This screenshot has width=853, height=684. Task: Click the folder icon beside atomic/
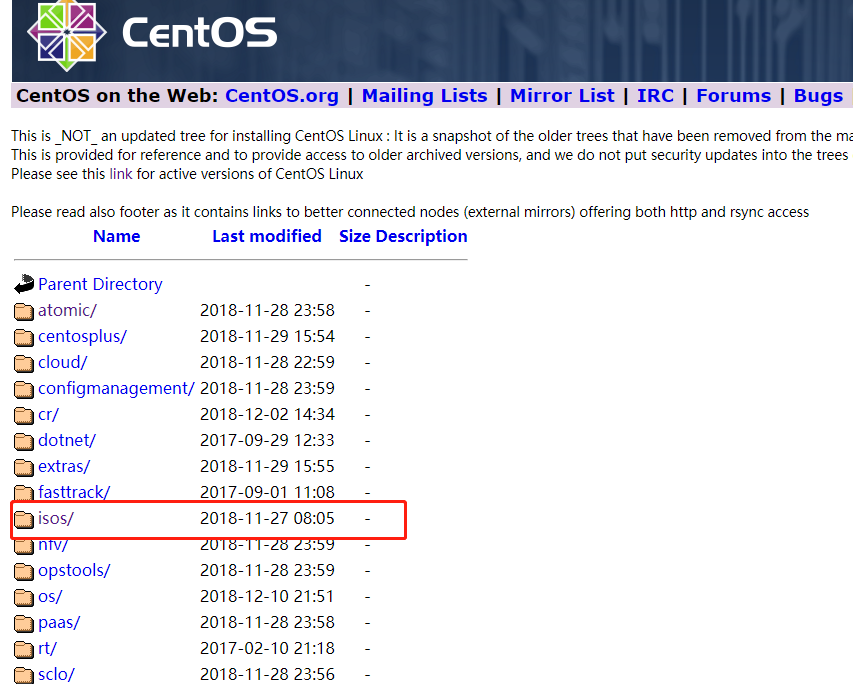(24, 311)
